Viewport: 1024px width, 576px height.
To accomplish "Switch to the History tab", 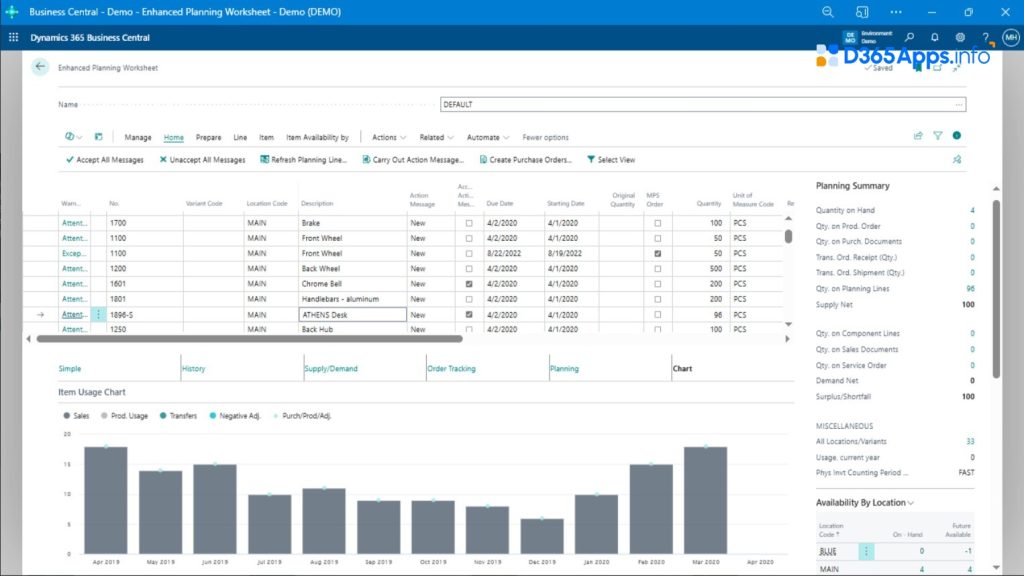I will tap(193, 368).
